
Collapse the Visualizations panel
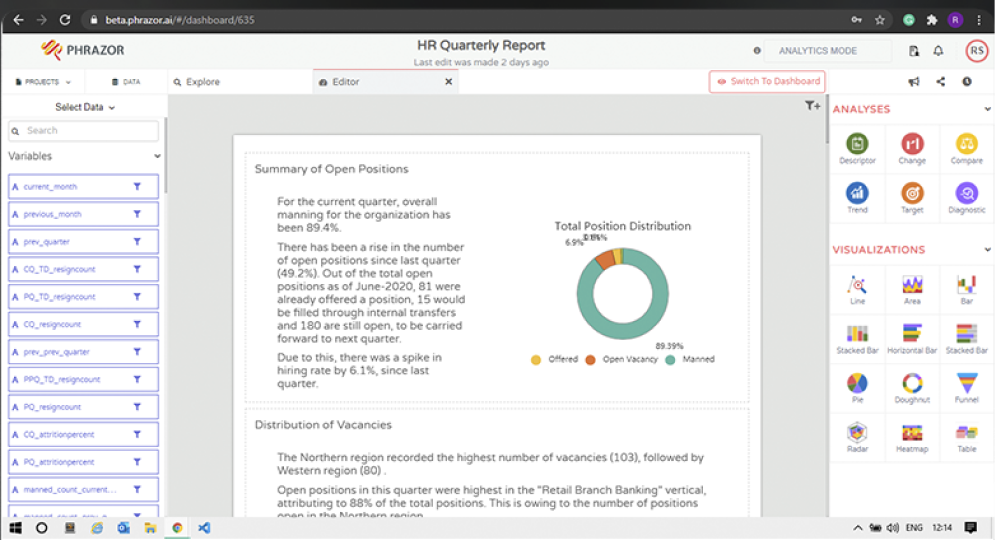987,250
